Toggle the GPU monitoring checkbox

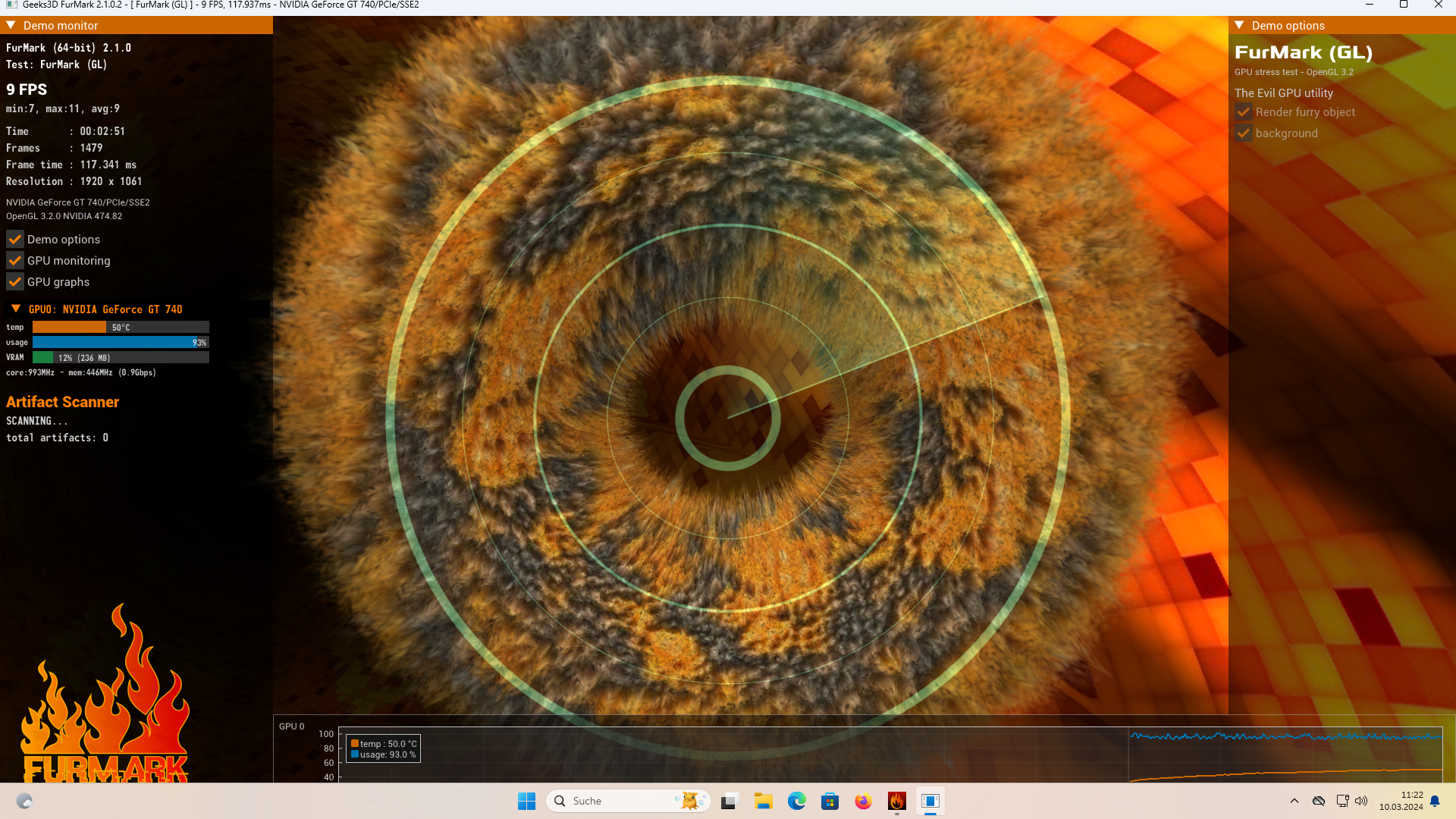pos(15,261)
